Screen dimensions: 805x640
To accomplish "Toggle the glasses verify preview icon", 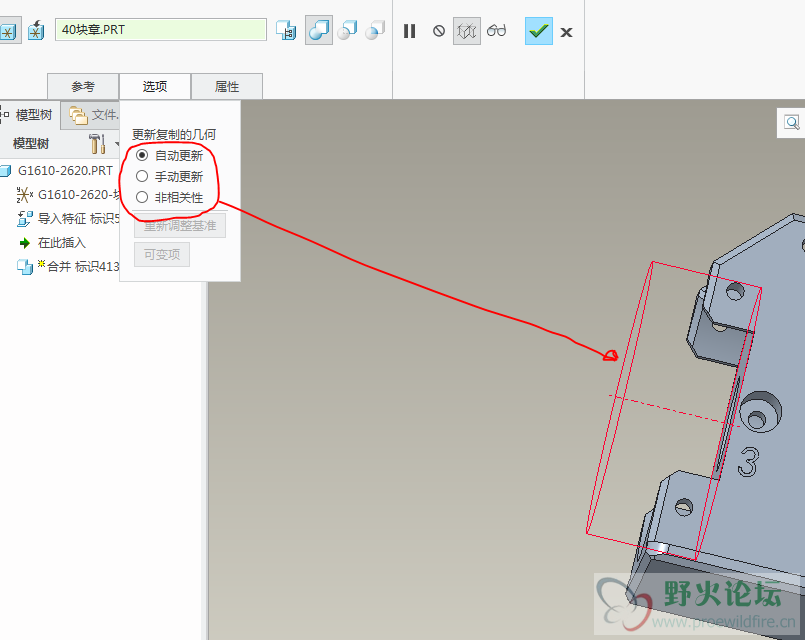I will [x=496, y=31].
